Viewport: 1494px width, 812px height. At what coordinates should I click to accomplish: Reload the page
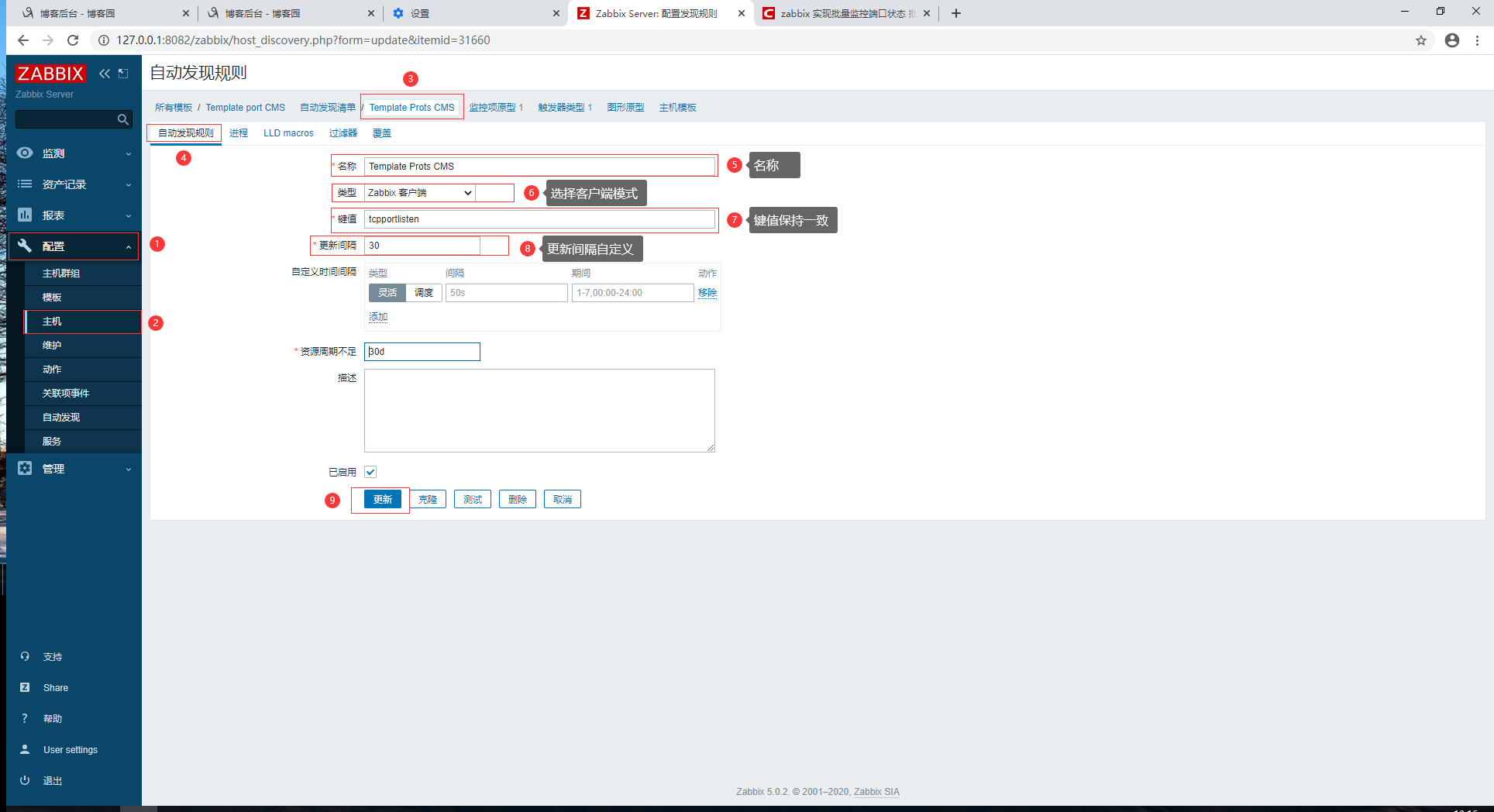tap(73, 40)
